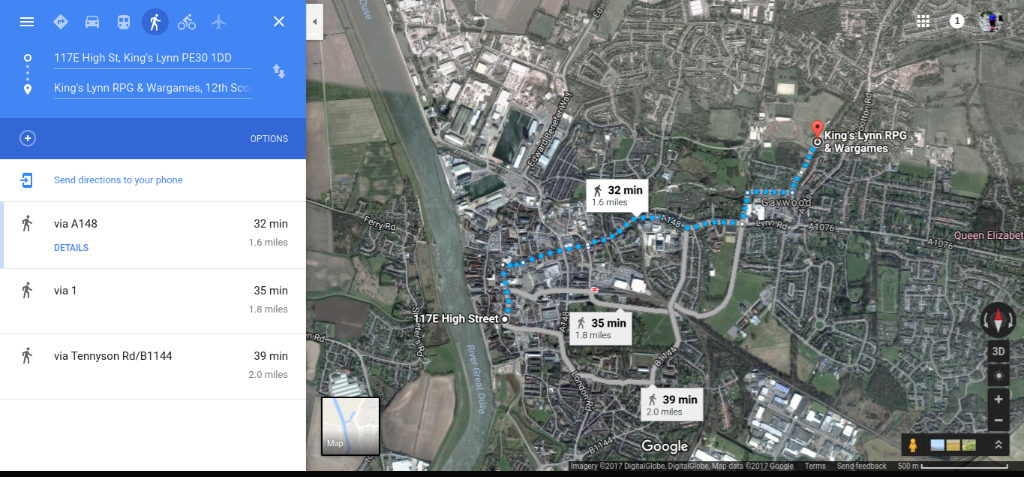Add a destination plus icon
This screenshot has width=1024, height=477.
click(27, 139)
